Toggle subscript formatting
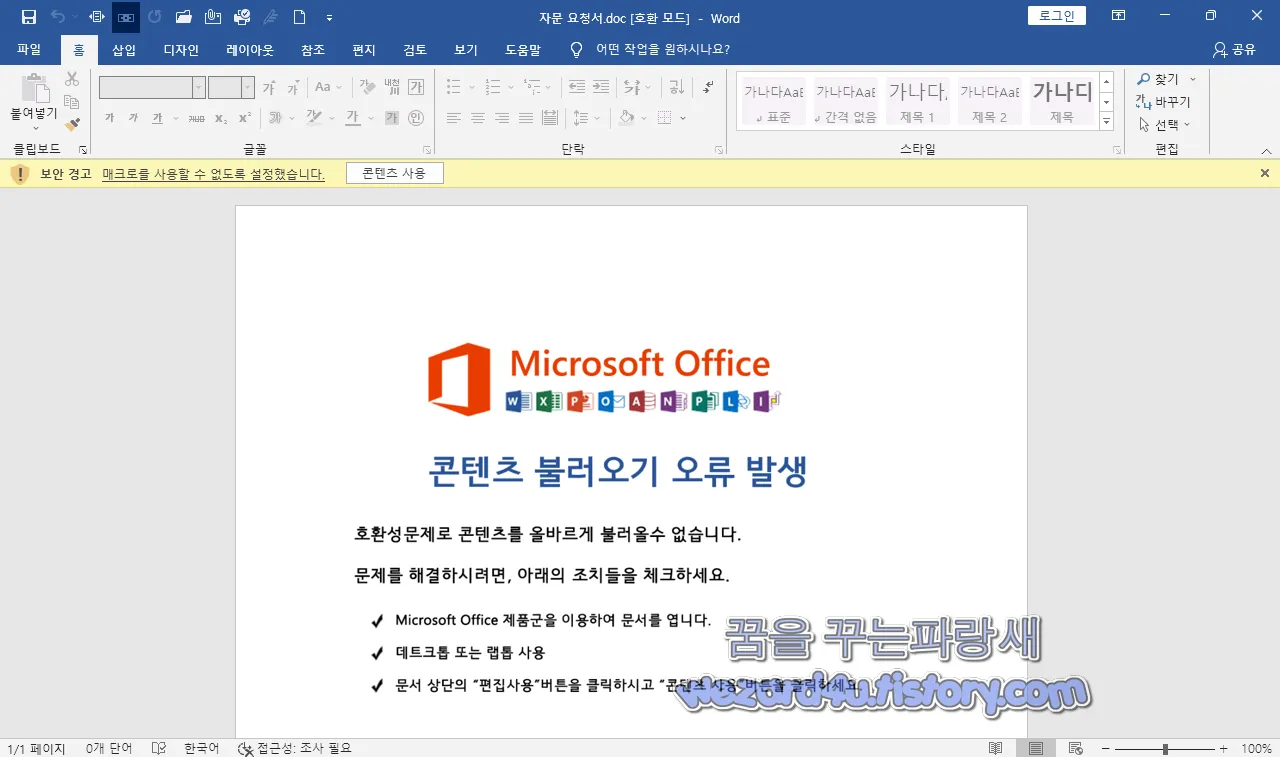Screen dimensions: 1280x757 tap(221, 118)
